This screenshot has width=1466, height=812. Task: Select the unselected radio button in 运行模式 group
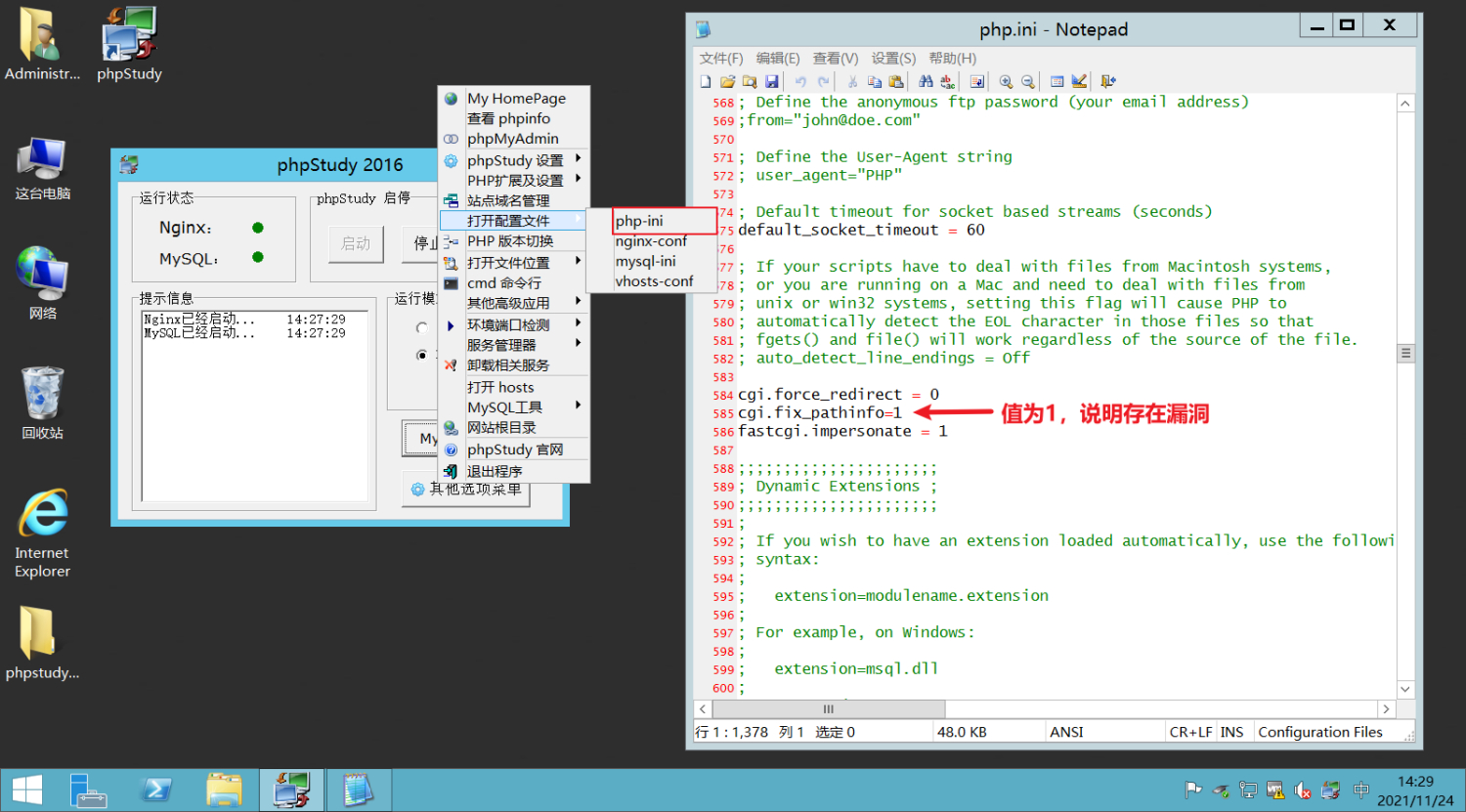(422, 327)
